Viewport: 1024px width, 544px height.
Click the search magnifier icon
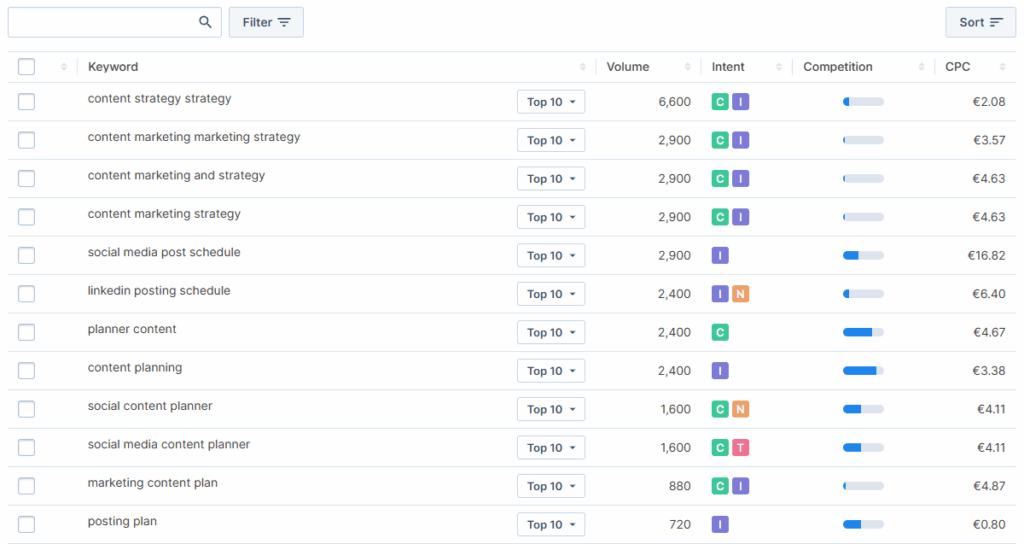click(205, 22)
